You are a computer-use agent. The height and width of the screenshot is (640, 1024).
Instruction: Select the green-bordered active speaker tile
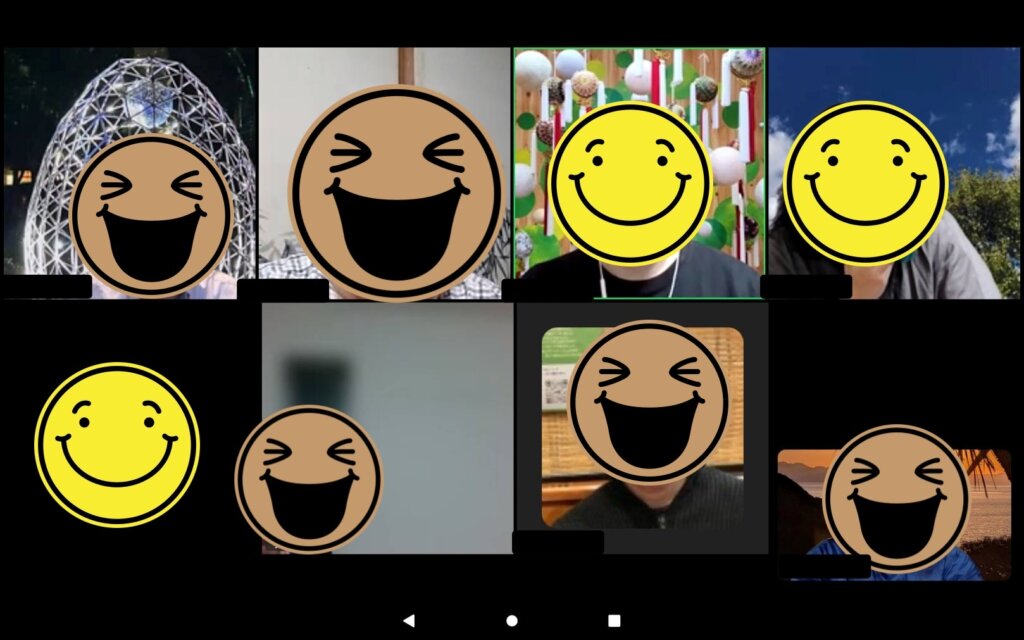tap(639, 173)
